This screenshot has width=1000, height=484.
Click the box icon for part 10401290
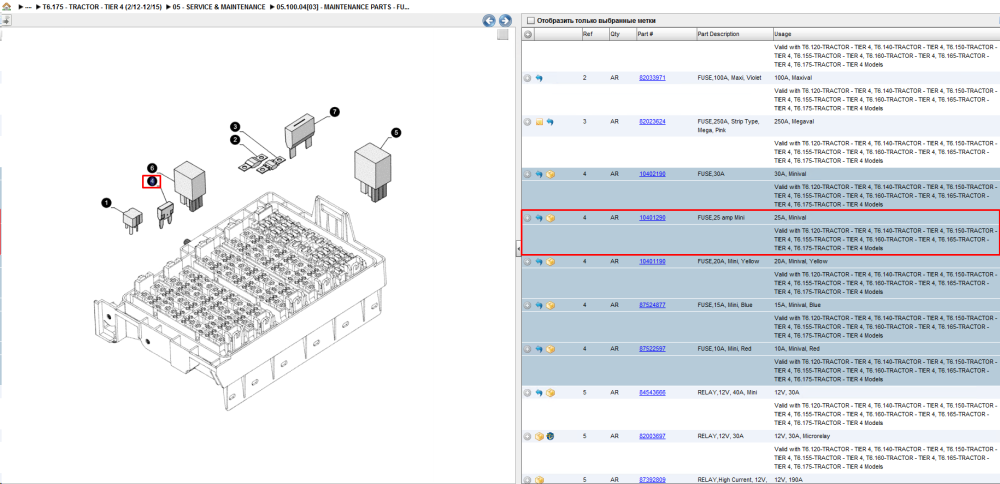point(550,217)
